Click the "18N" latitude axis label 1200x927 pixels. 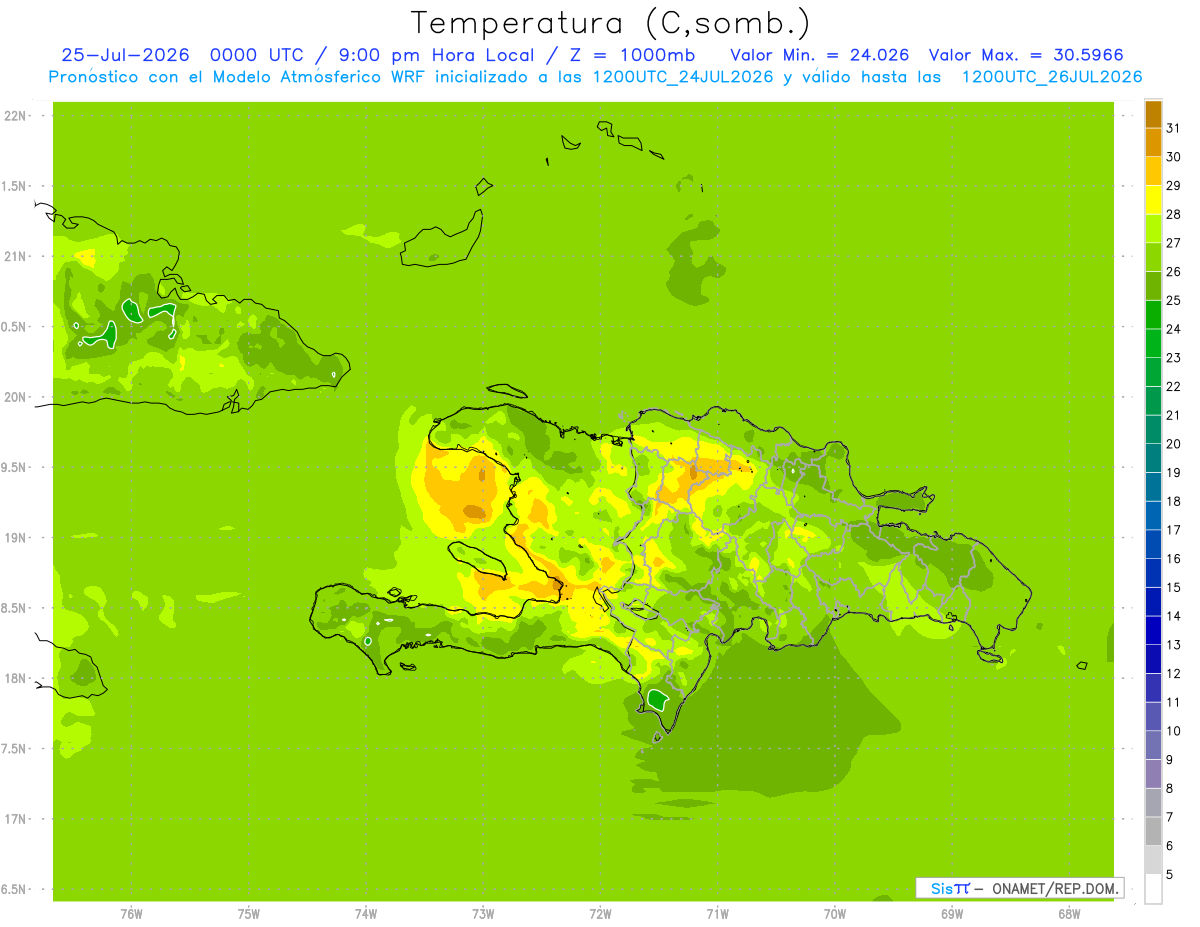15,678
